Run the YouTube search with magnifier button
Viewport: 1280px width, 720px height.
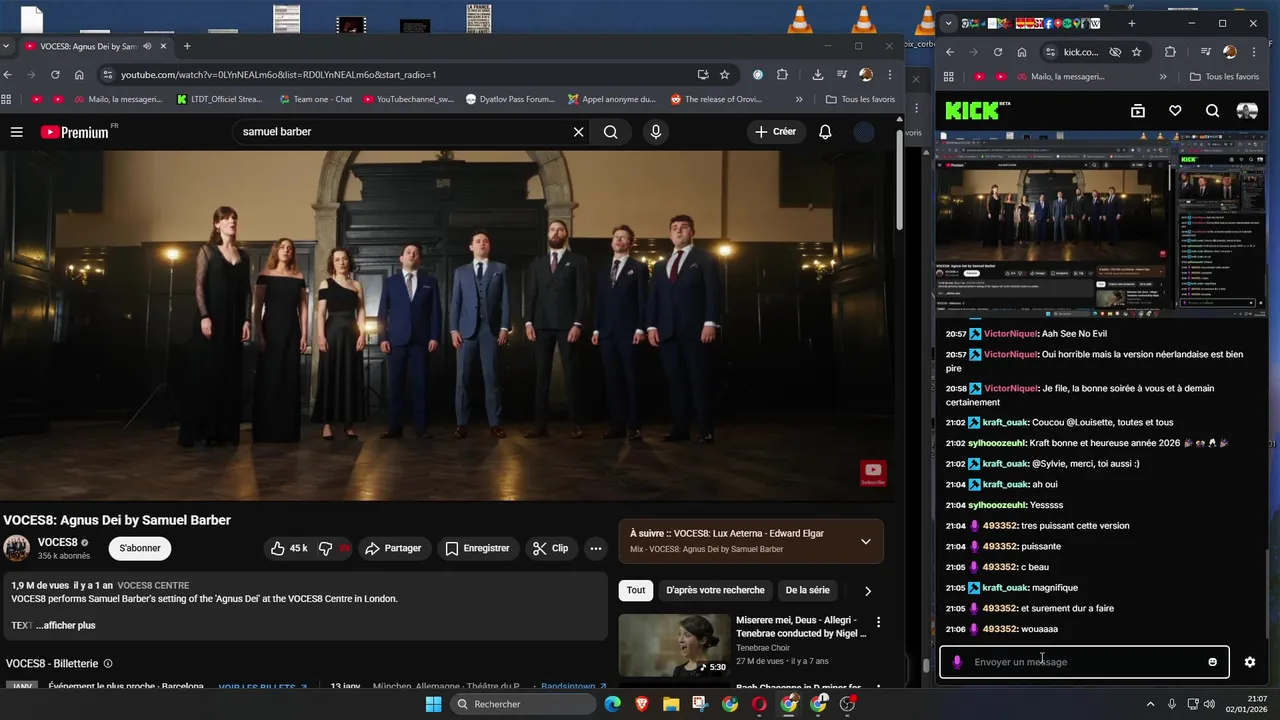click(611, 132)
